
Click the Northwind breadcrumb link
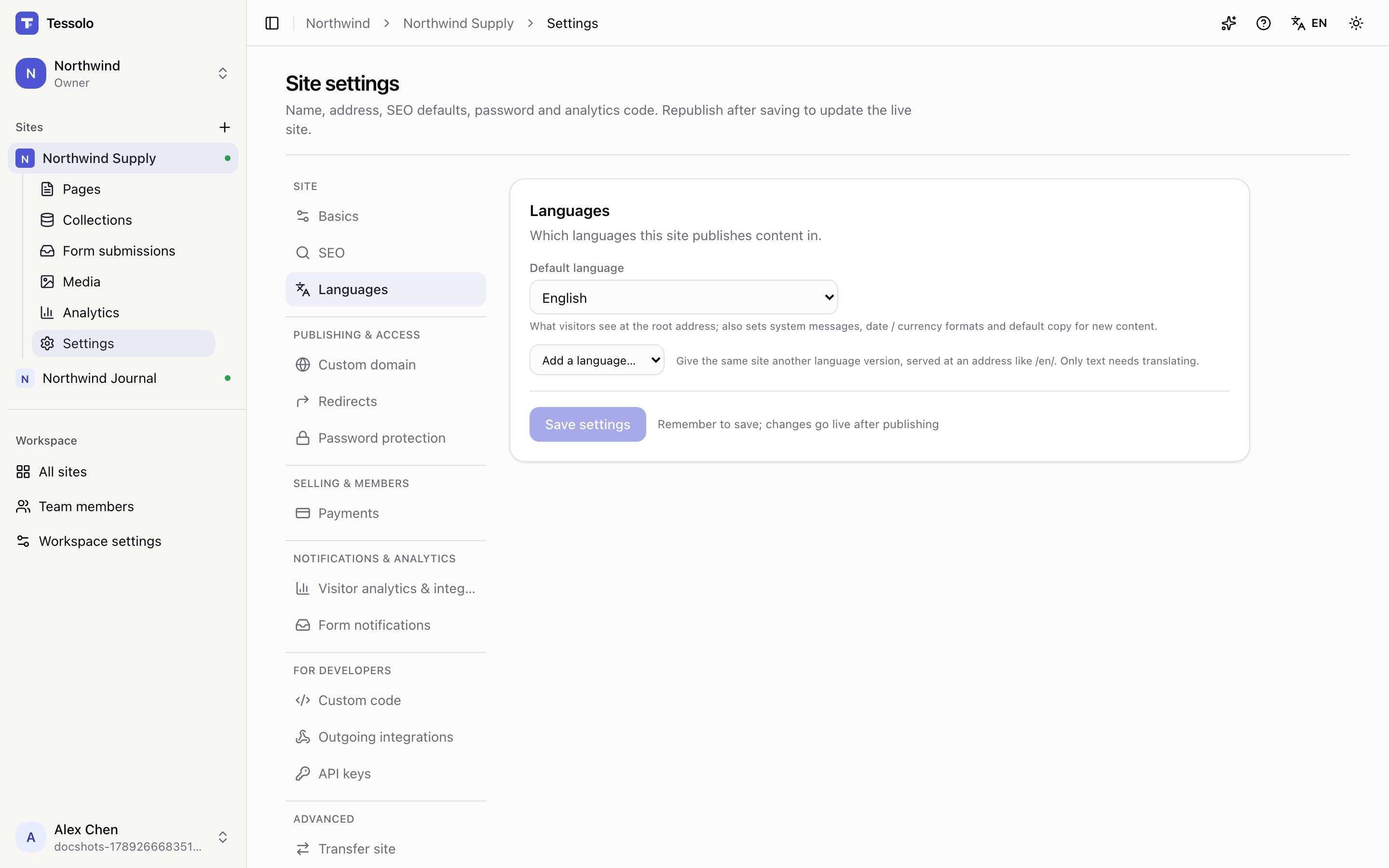[x=338, y=23]
